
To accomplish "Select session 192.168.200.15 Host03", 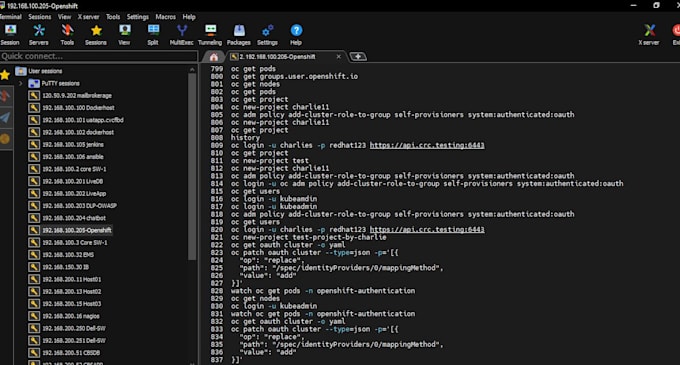I will pos(72,304).
